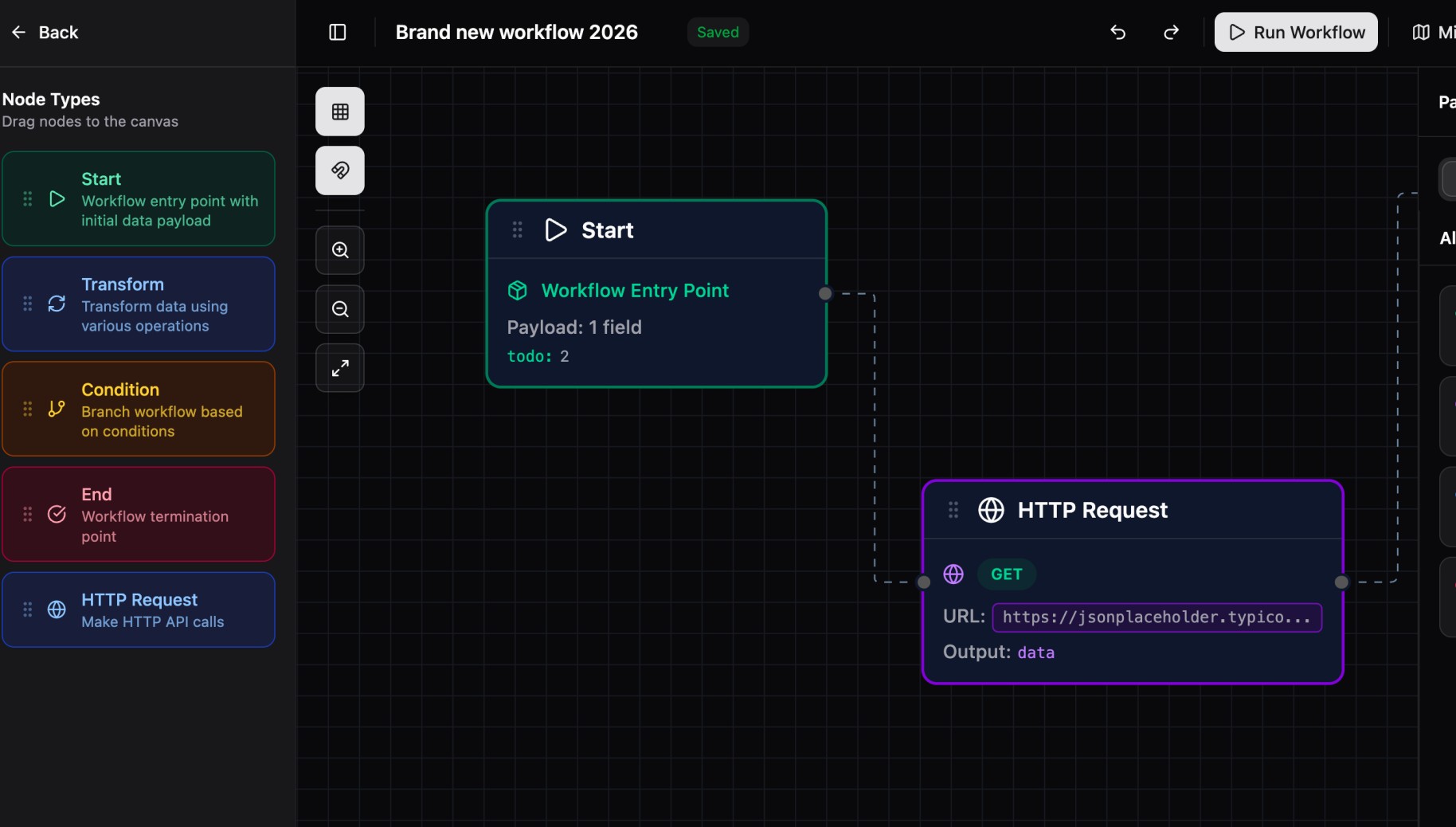Zoom in on the workflow canvas
Viewport: 1456px width, 827px height.
(x=340, y=249)
